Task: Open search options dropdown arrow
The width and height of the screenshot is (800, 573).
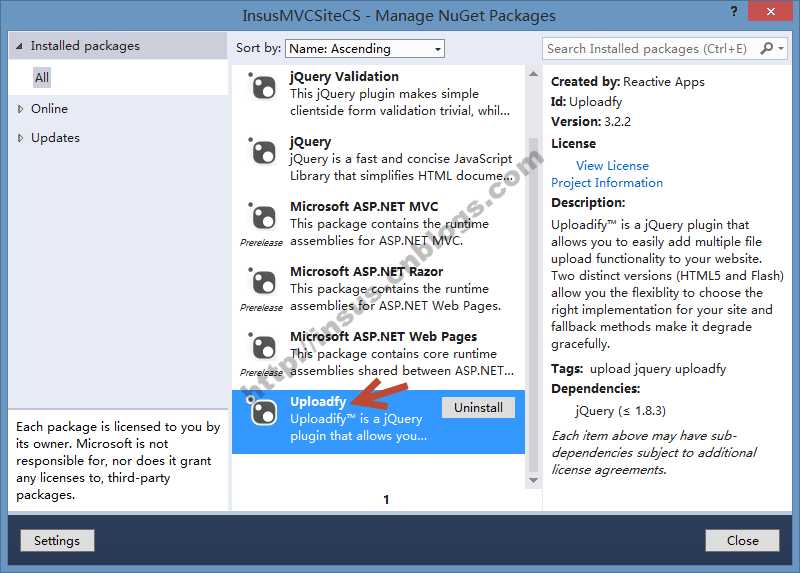Action: pyautogui.click(x=781, y=48)
